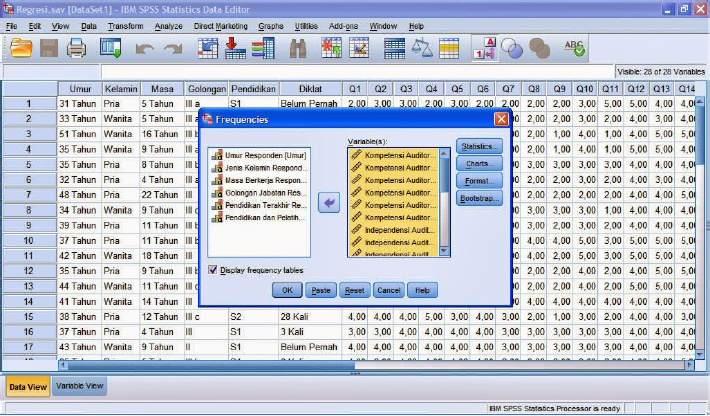Screen dimensions: 710x416
Task: Switch to the Variable View tab
Action: 79,385
